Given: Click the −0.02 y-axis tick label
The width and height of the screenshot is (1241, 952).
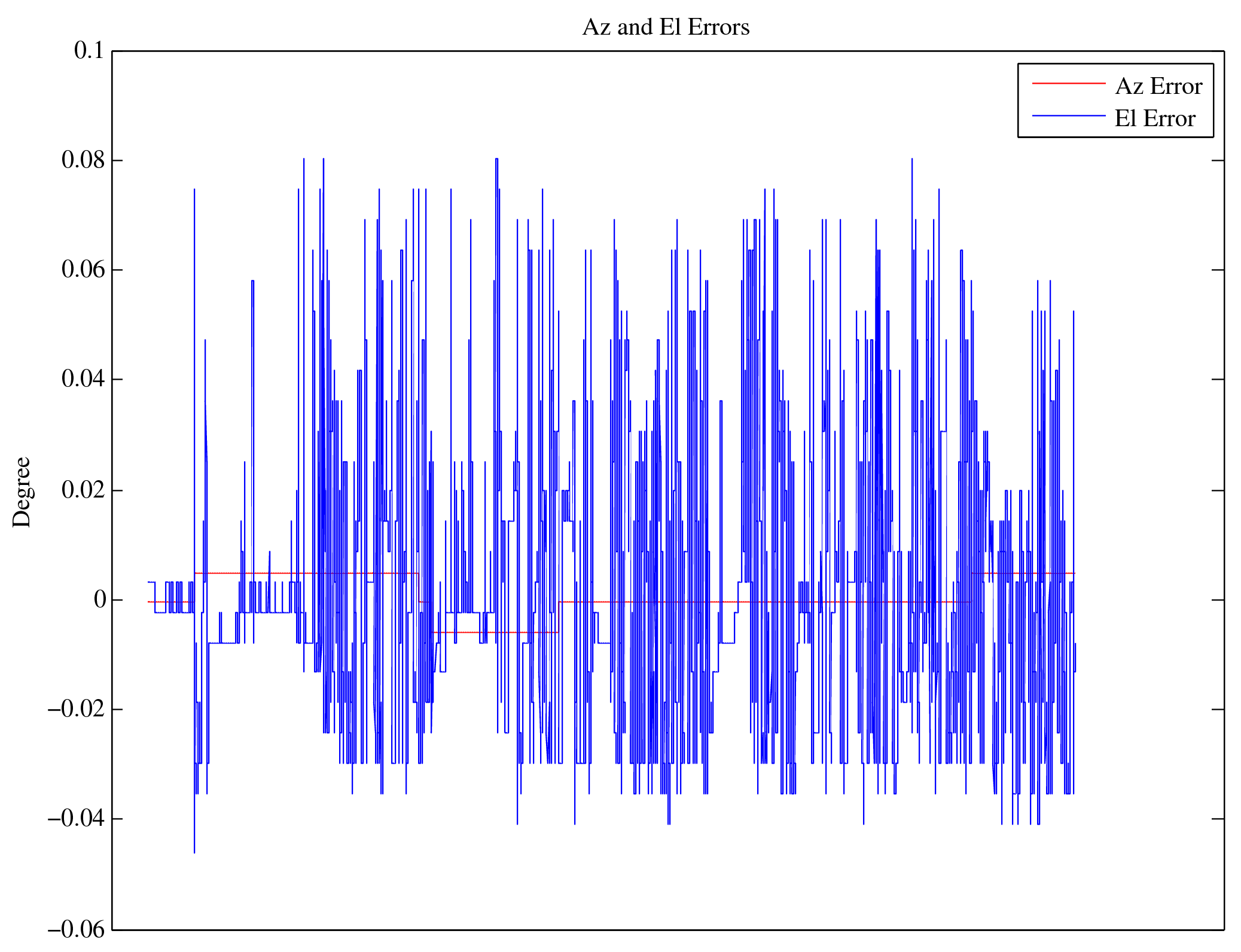Looking at the screenshot, I should tap(76, 709).
